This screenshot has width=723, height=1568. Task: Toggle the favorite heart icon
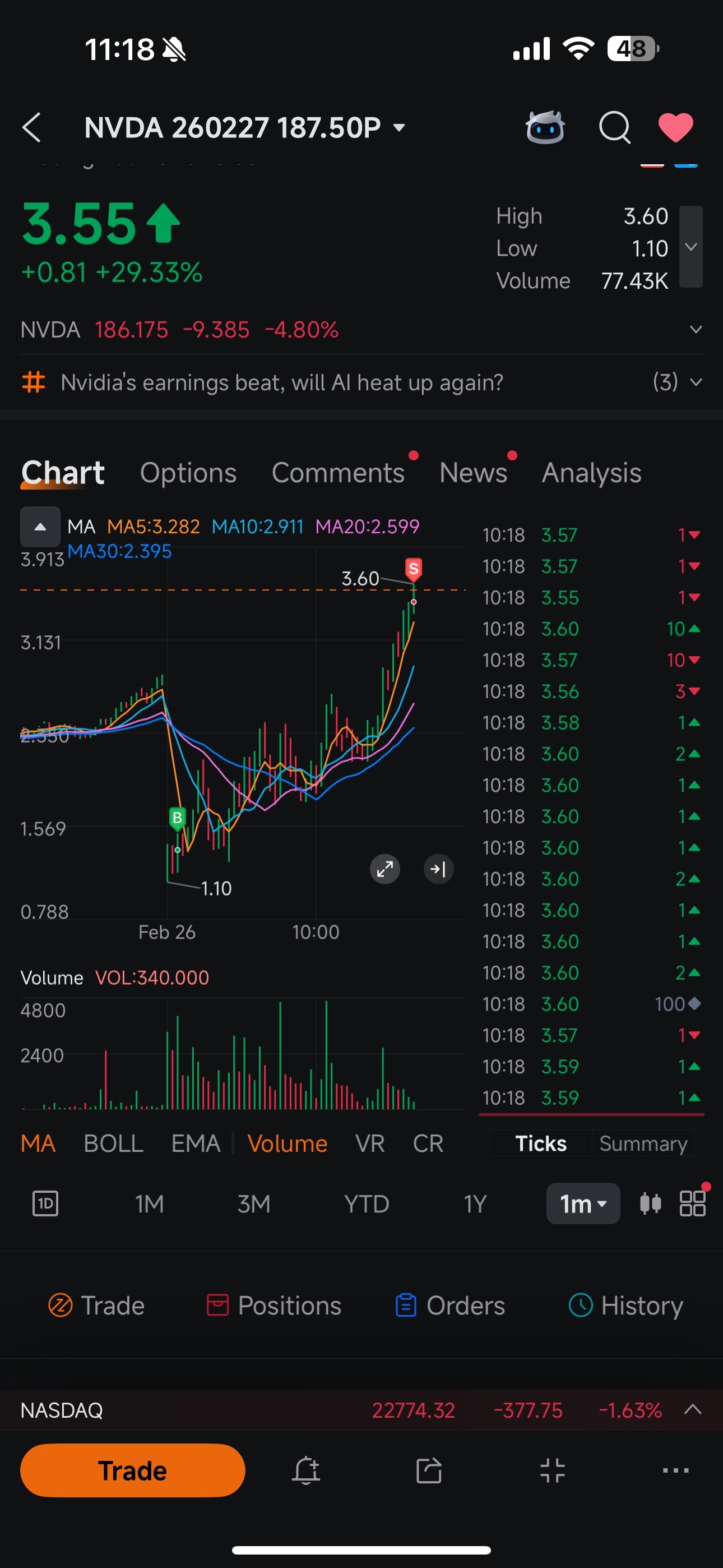pyautogui.click(x=675, y=127)
